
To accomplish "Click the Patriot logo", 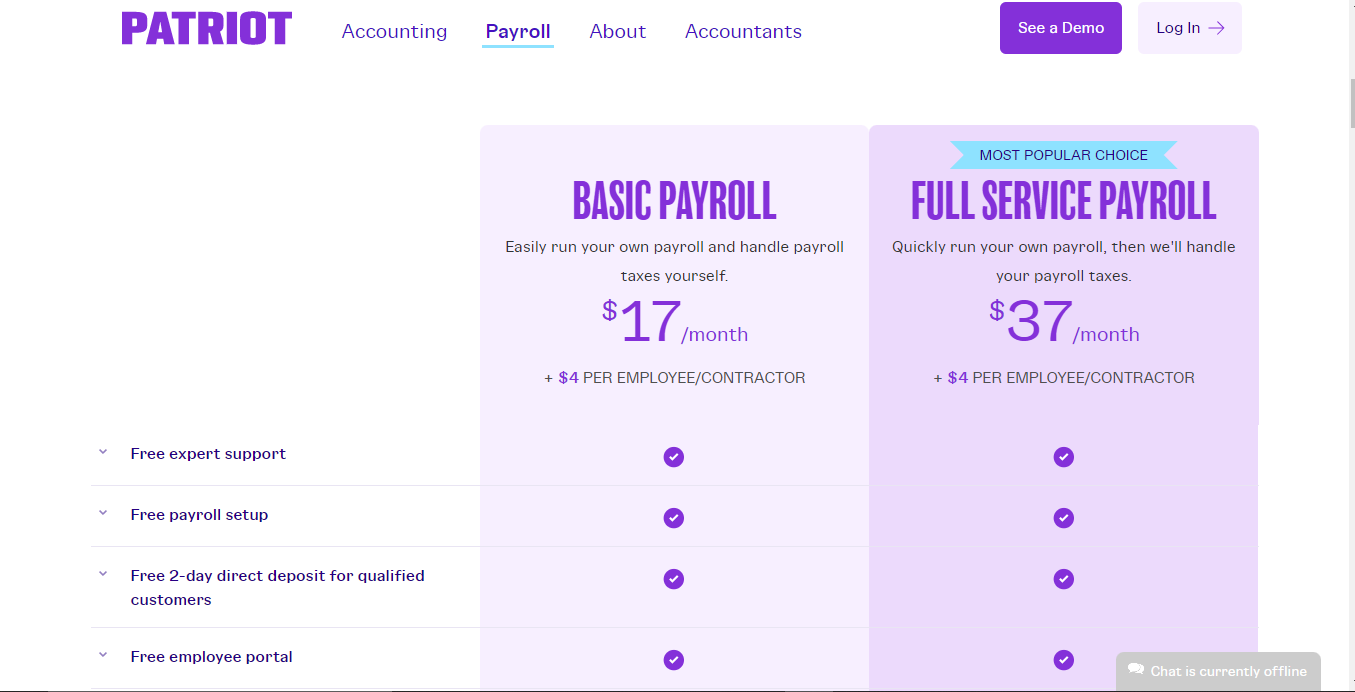I will [207, 29].
